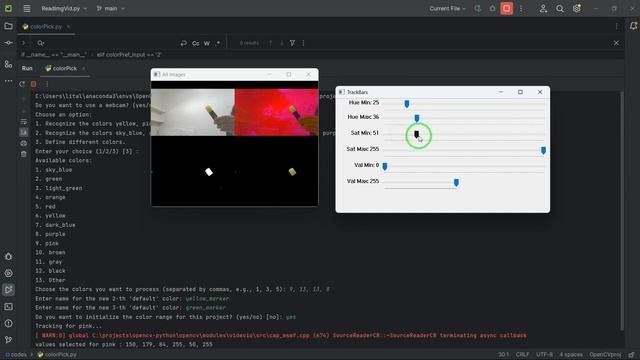Show more tool windows ellipsis
Viewport: 640px width, 360px height.
point(8,81)
